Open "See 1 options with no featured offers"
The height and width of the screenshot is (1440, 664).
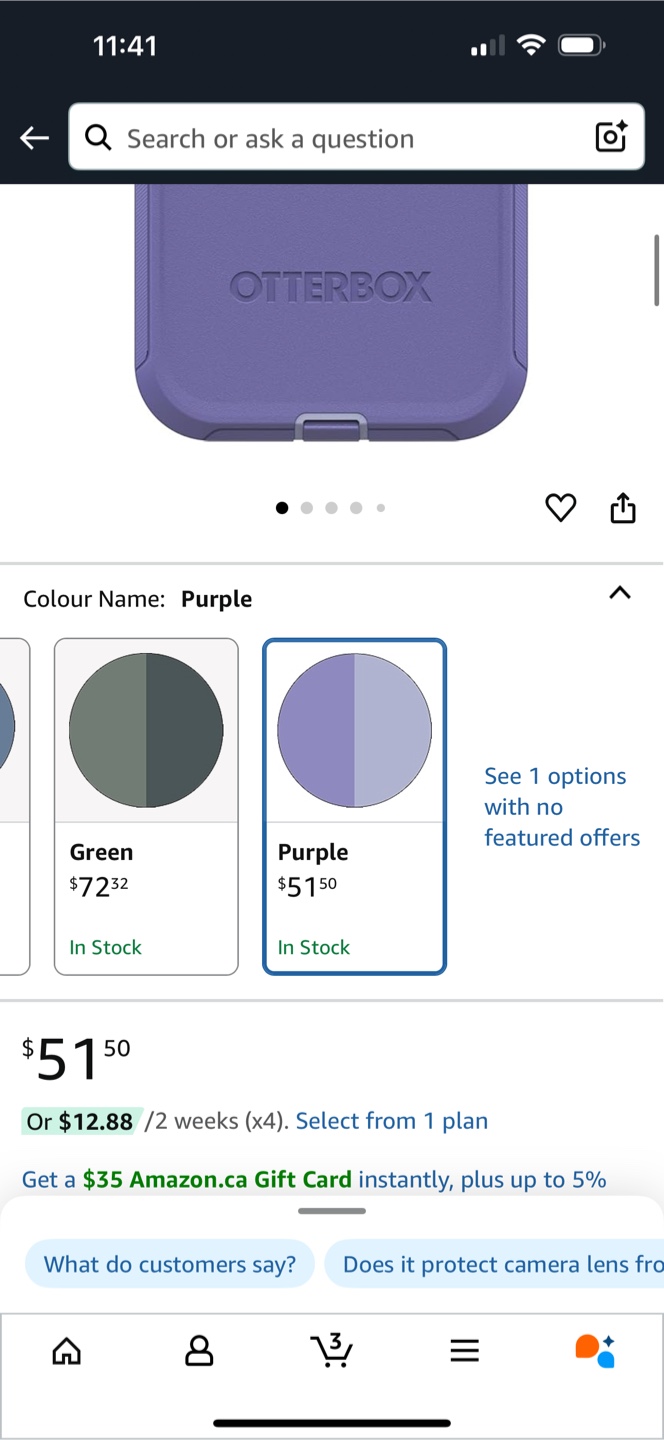tap(562, 807)
